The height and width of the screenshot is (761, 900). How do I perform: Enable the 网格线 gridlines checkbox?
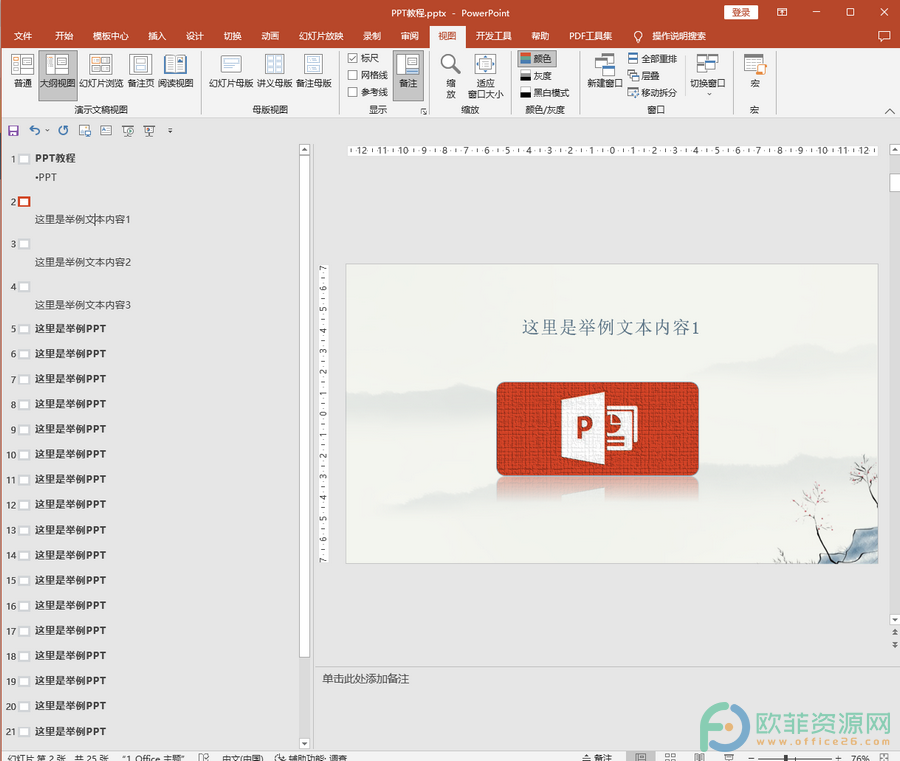[353, 75]
